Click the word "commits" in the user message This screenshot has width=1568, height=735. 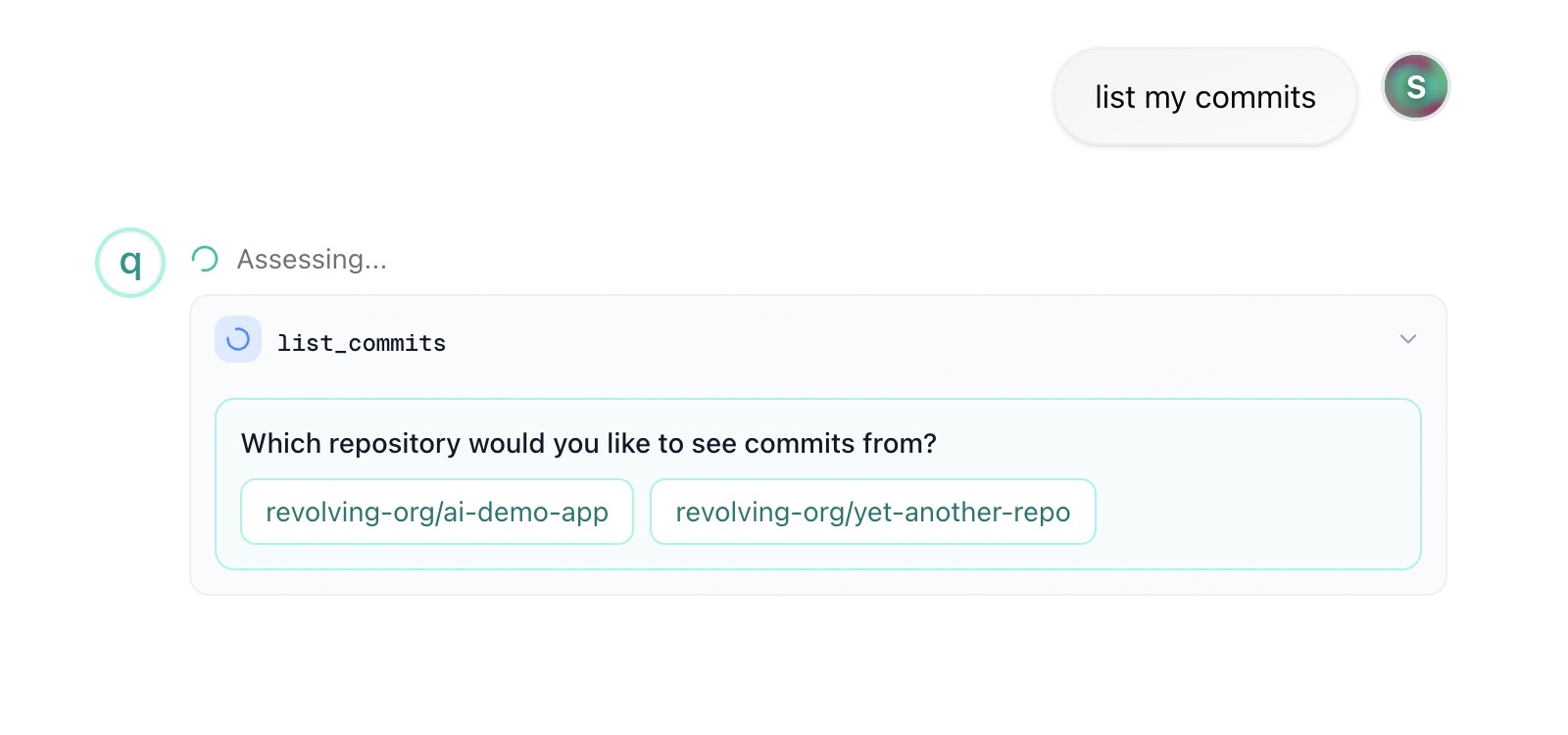(1255, 97)
